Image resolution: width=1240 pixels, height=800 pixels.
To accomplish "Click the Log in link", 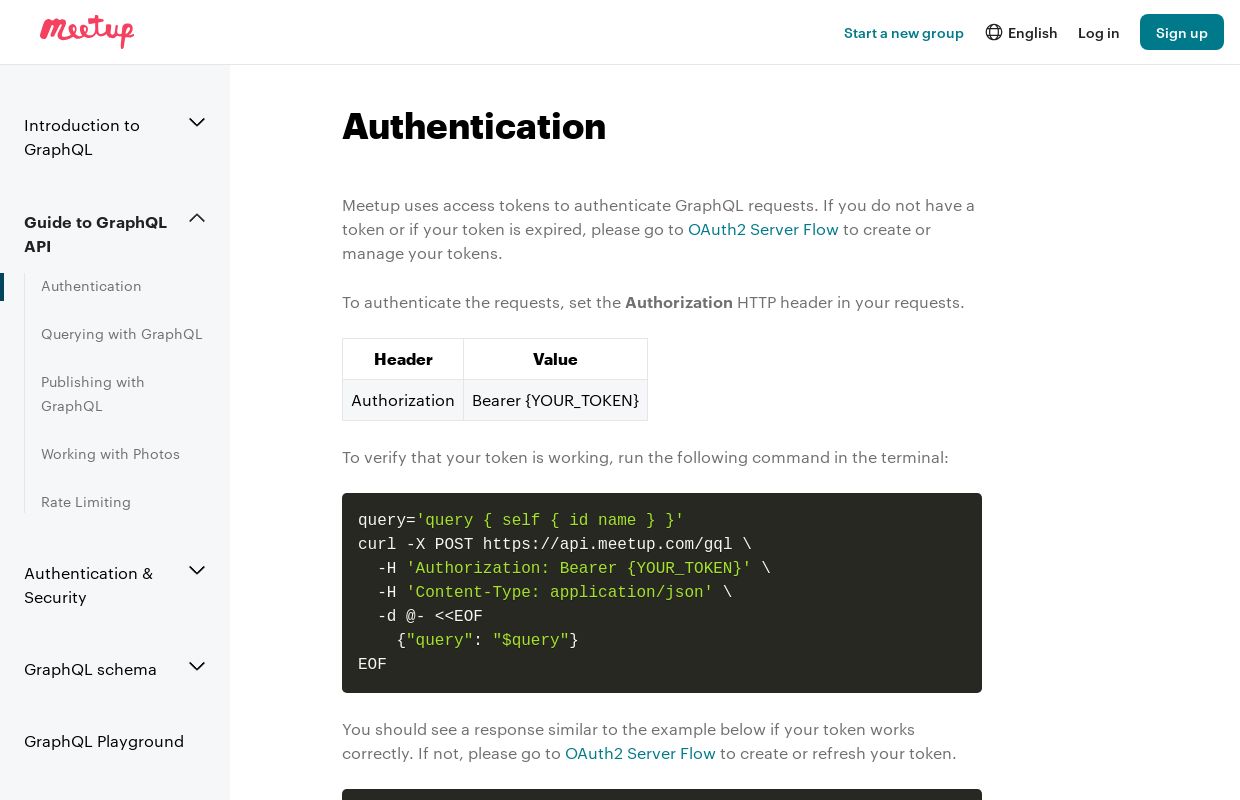I will coord(1098,33).
